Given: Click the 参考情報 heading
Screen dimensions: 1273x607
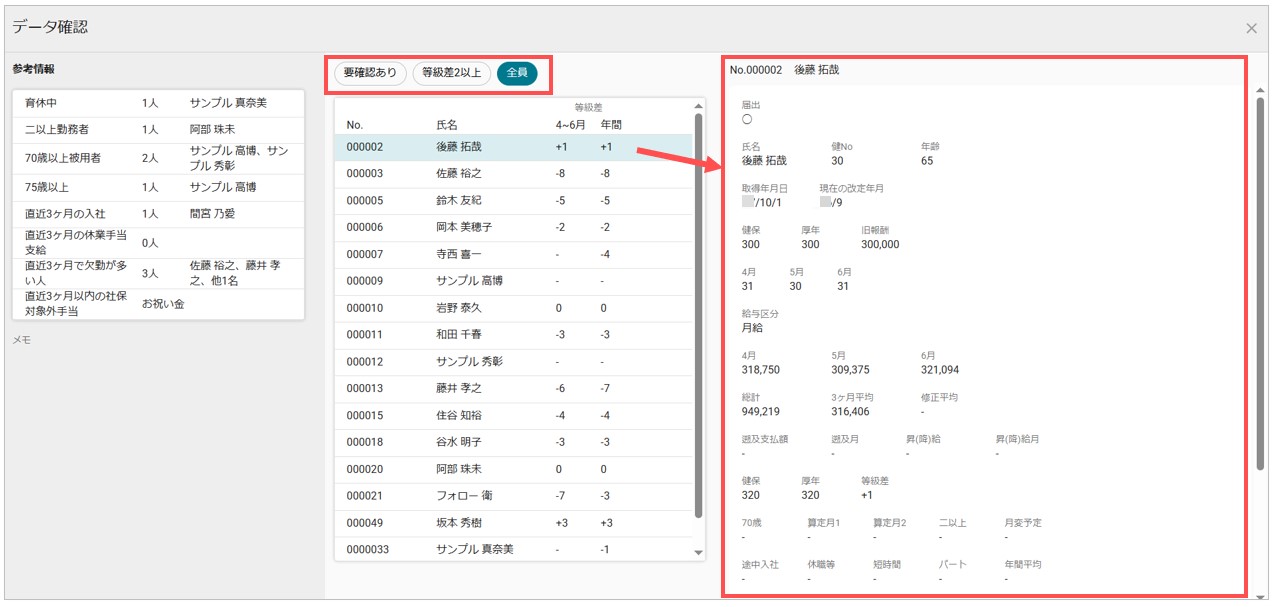Looking at the screenshot, I should coord(33,70).
